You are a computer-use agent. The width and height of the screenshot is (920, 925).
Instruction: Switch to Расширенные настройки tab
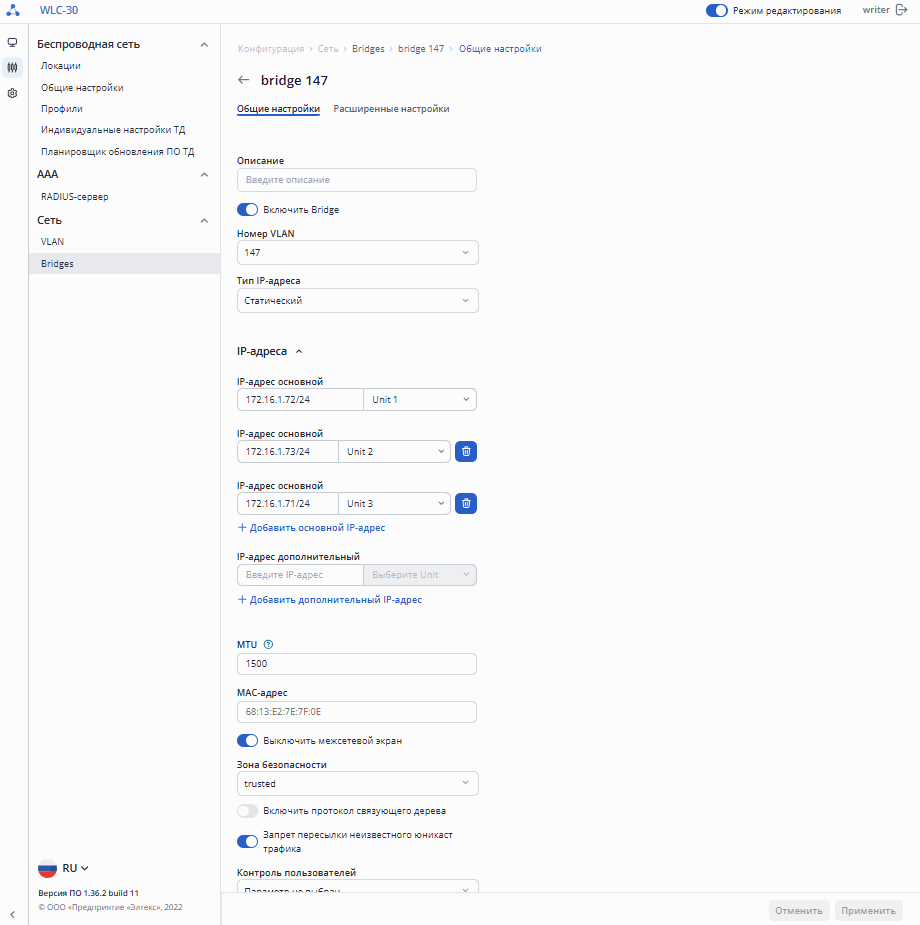pyautogui.click(x=391, y=109)
